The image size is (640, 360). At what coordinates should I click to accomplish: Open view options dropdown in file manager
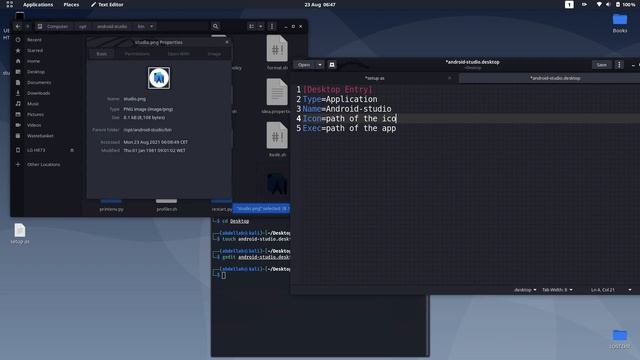tap(260, 27)
